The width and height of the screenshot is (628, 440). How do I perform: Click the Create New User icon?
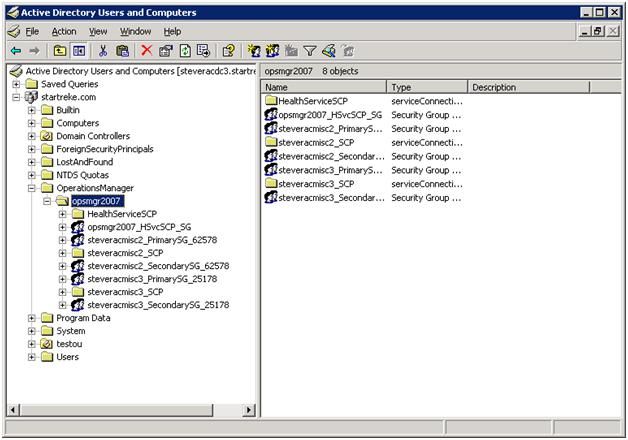point(254,51)
